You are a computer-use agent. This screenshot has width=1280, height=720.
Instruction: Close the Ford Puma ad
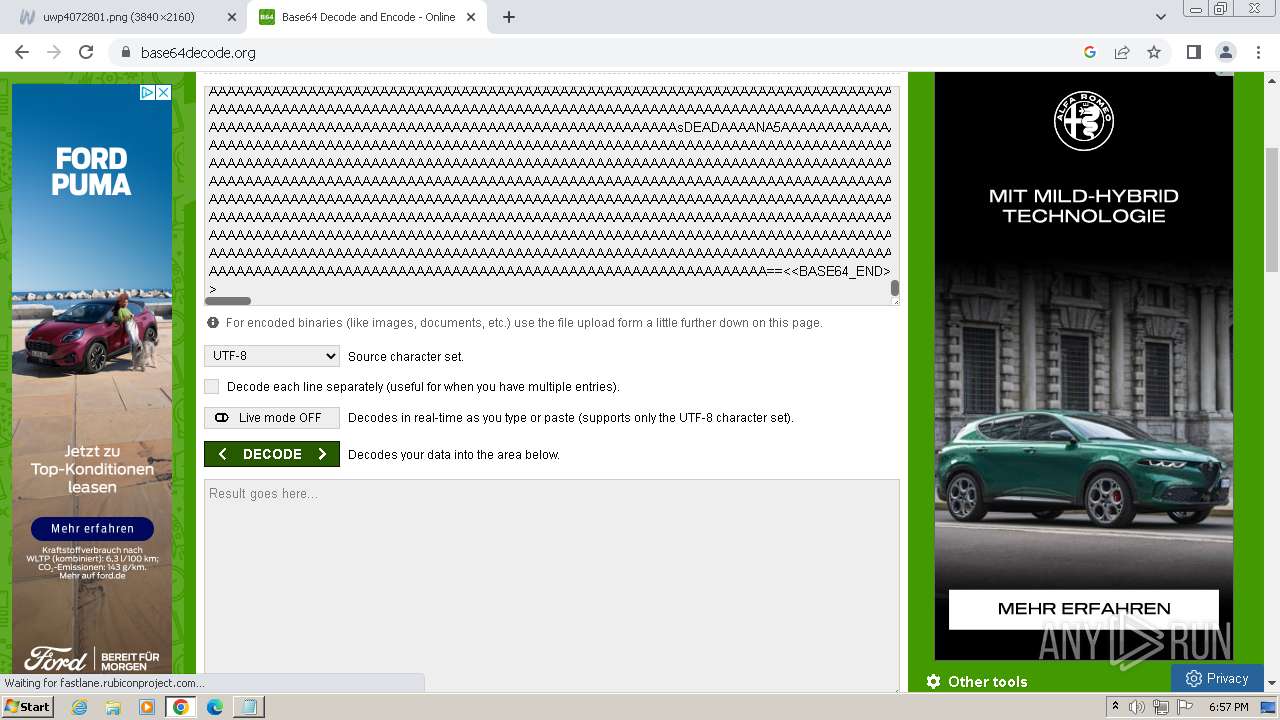click(163, 92)
